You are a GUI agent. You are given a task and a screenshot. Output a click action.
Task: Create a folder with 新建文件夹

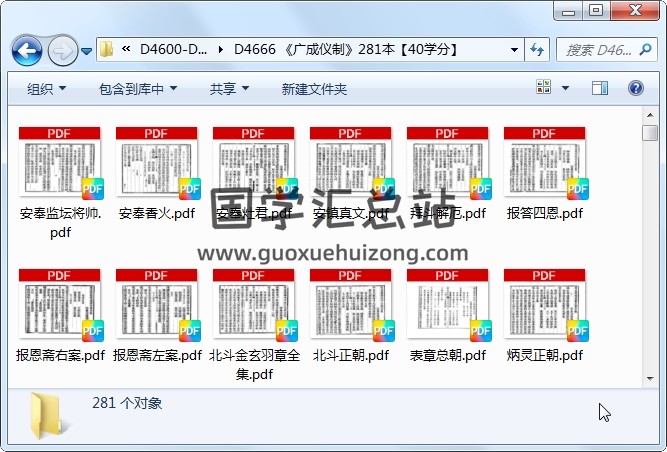(x=314, y=89)
